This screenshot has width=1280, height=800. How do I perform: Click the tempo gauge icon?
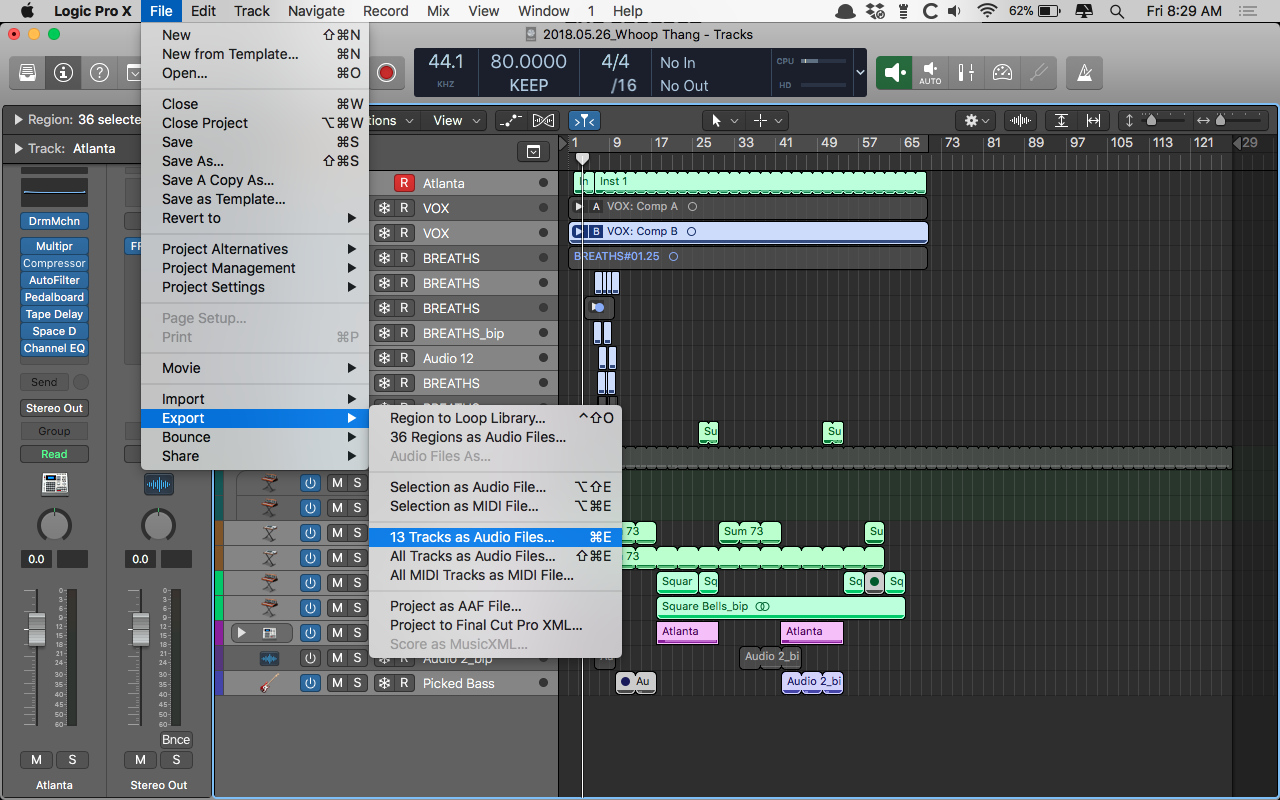point(1002,73)
